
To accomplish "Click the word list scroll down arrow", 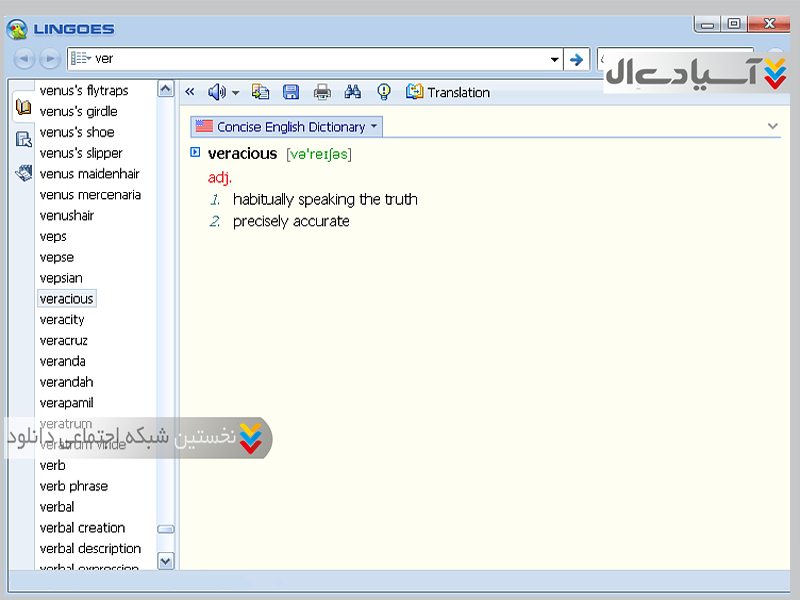I will point(166,561).
